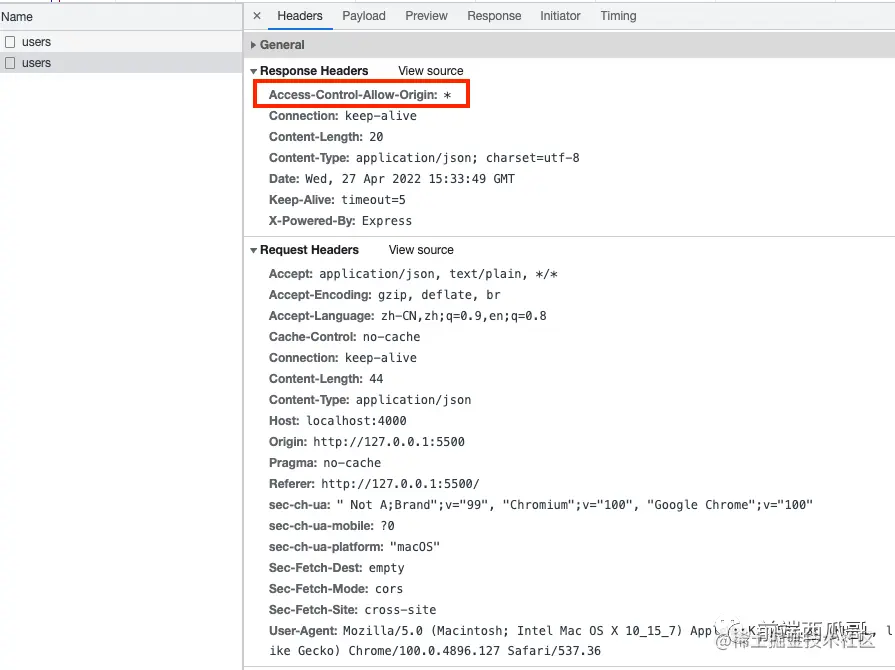Select the response Connection: keep-alive line
The image size is (895, 670).
342,116
